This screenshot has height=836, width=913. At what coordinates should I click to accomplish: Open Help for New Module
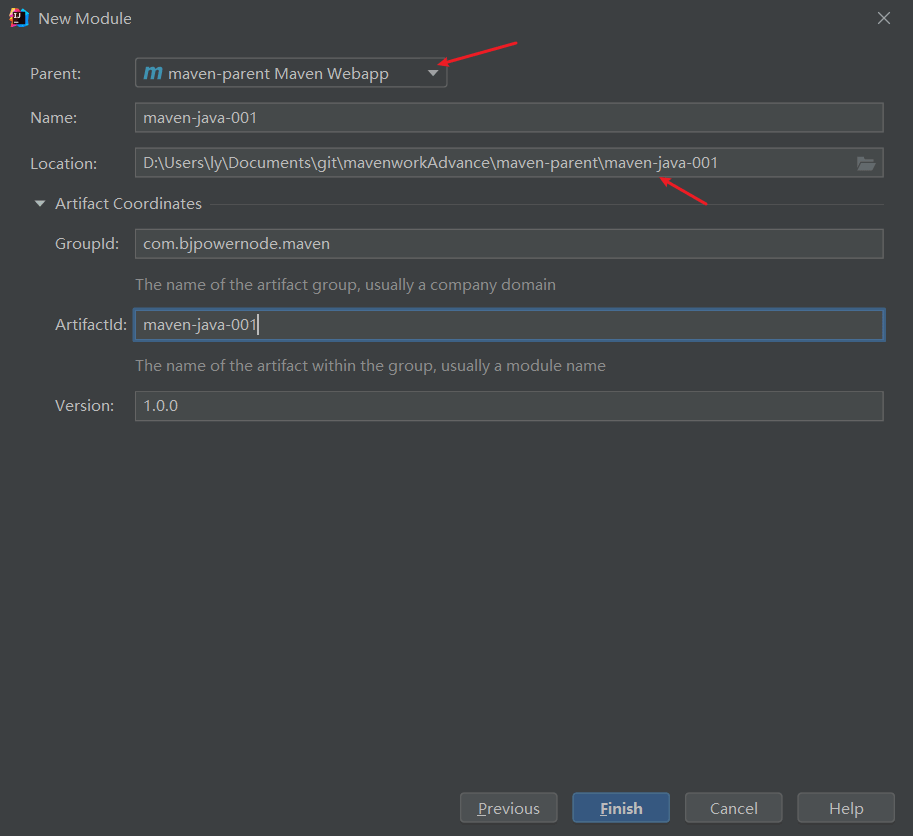pos(845,808)
